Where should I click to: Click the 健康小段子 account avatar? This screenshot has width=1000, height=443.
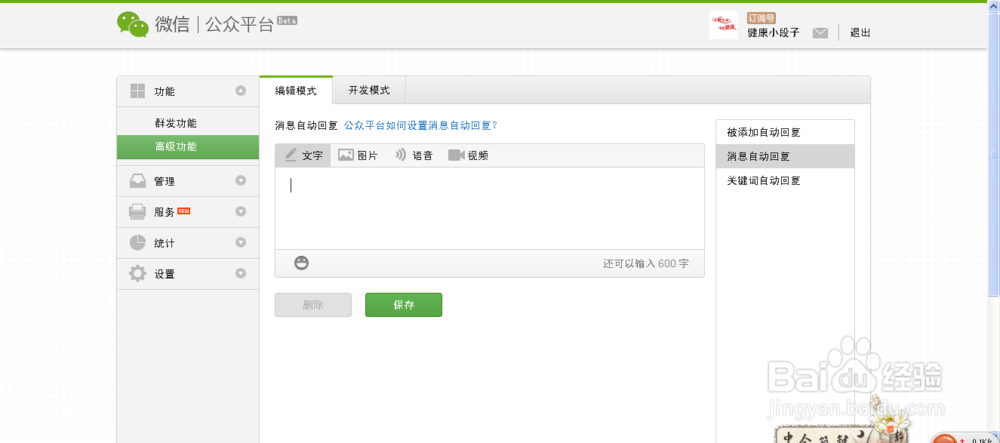point(723,25)
